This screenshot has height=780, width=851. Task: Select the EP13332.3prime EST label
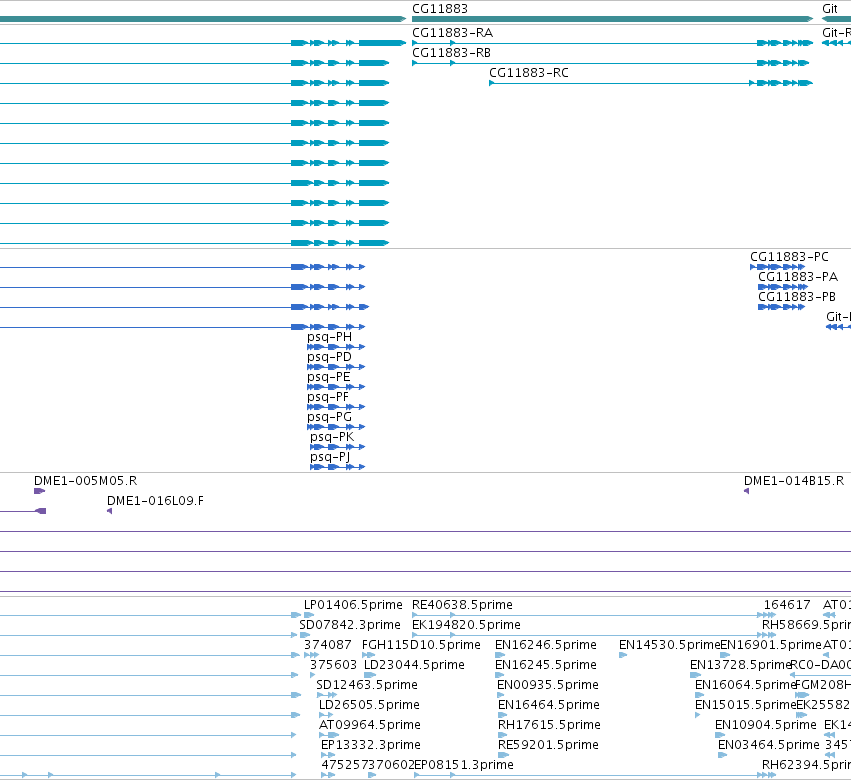[x=371, y=746]
